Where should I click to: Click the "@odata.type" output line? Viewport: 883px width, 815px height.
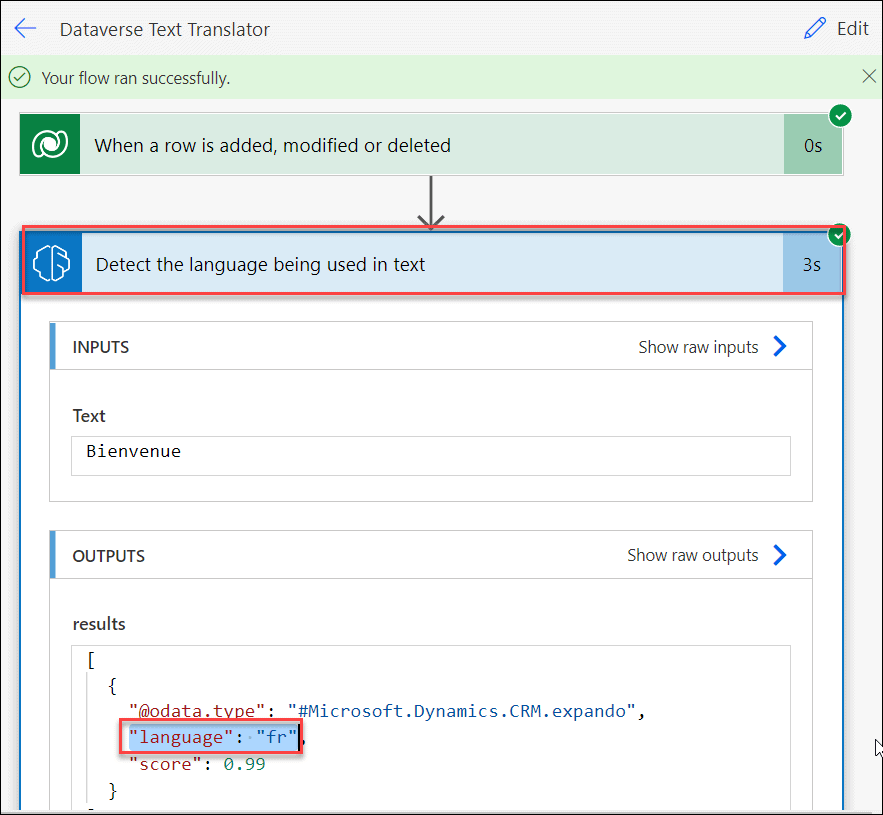pos(386,711)
